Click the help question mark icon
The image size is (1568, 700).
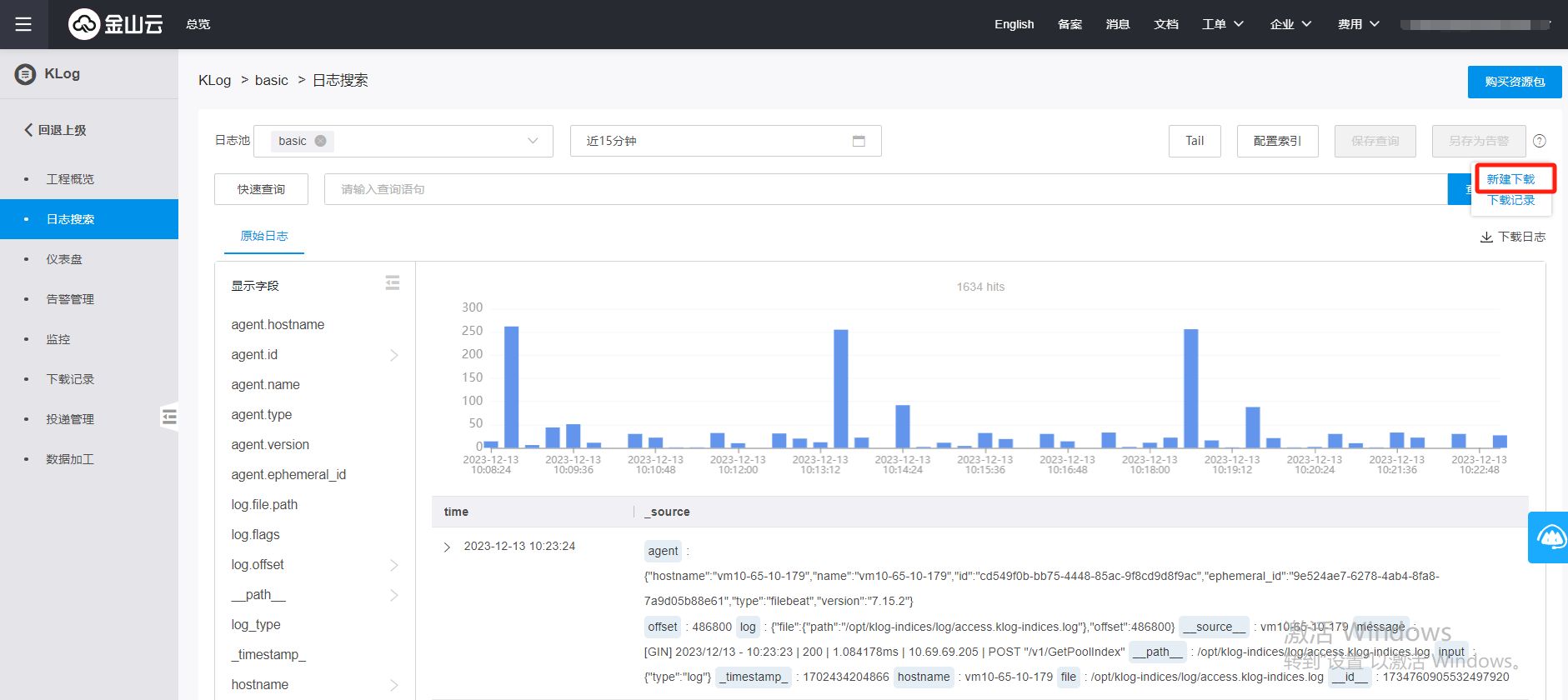pos(1539,141)
